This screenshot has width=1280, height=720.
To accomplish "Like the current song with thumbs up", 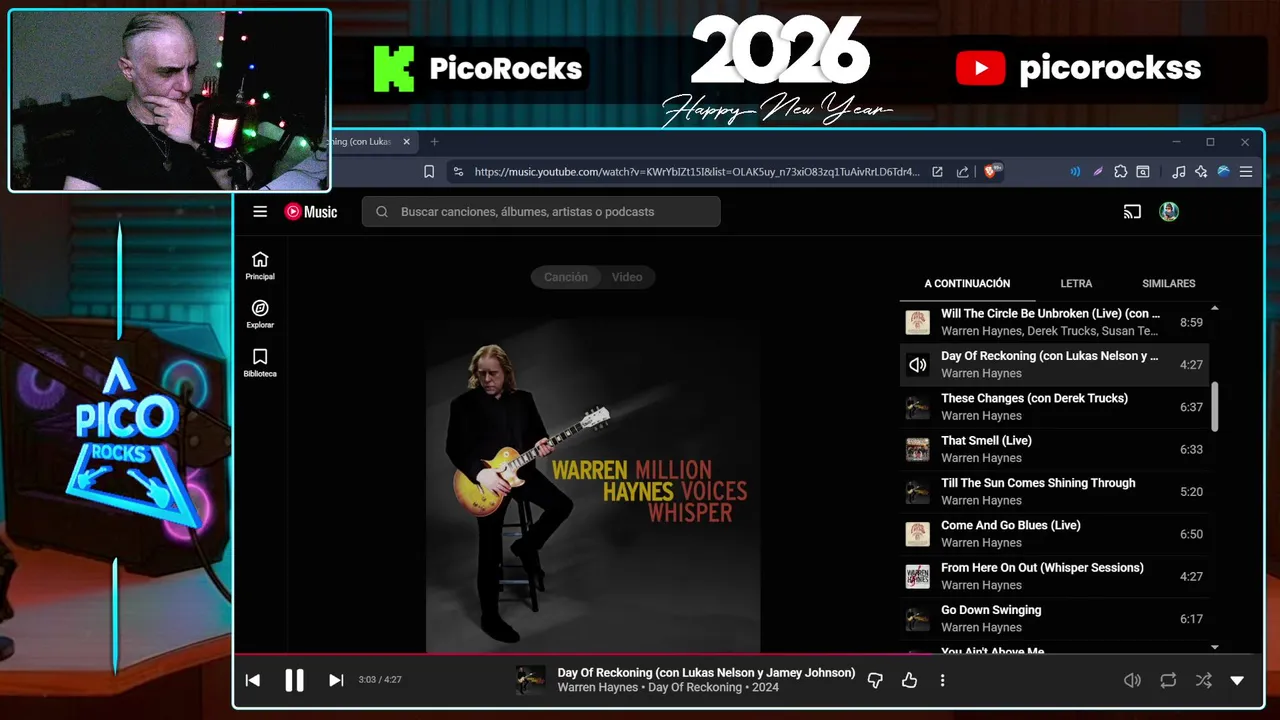I will (x=909, y=680).
